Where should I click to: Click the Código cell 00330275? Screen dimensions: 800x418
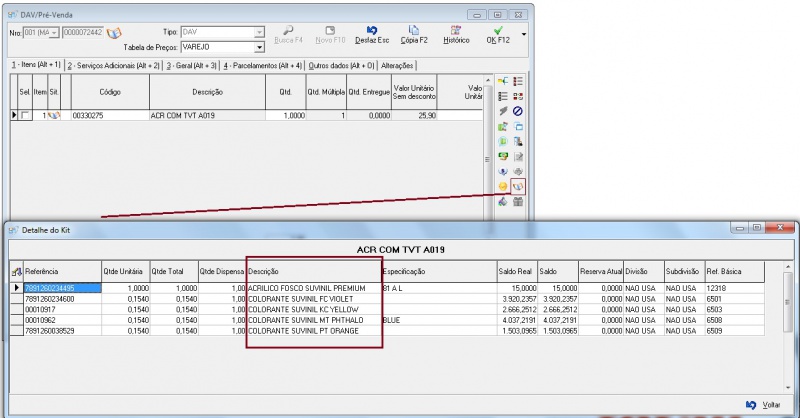point(108,116)
